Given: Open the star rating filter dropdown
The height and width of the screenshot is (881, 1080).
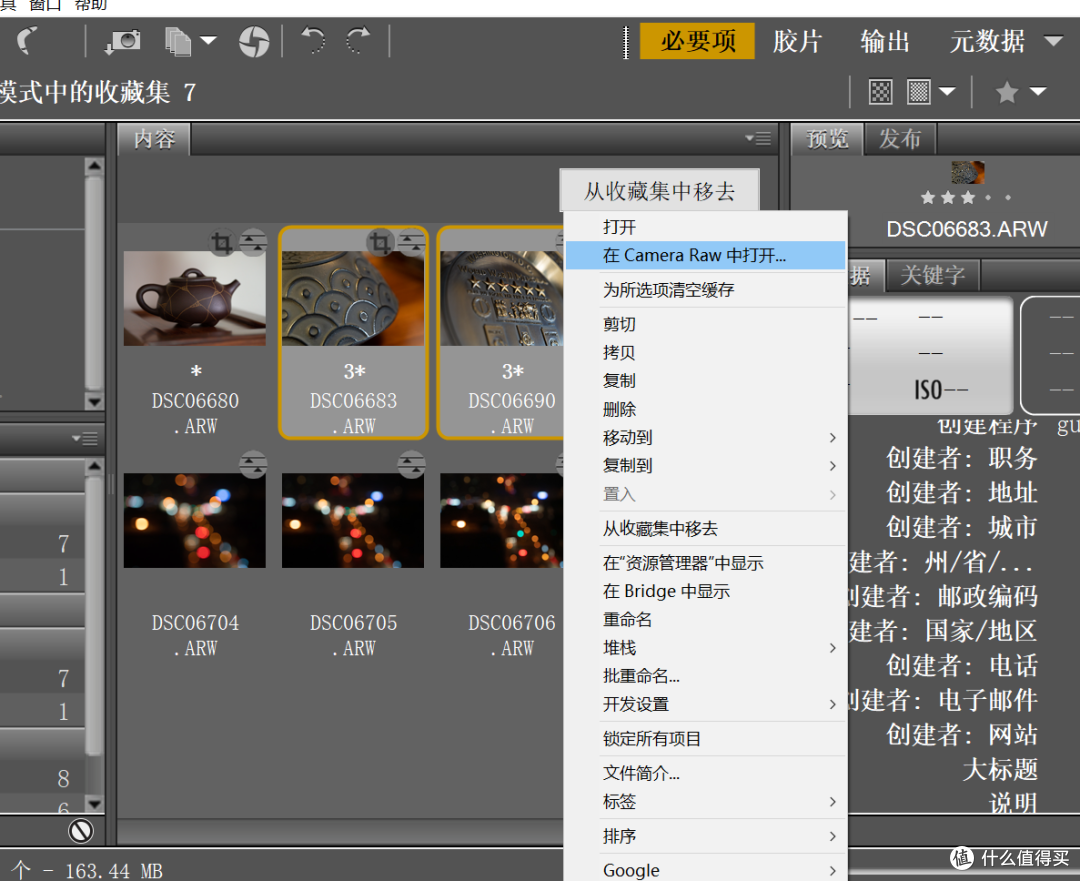Looking at the screenshot, I should (x=1038, y=91).
